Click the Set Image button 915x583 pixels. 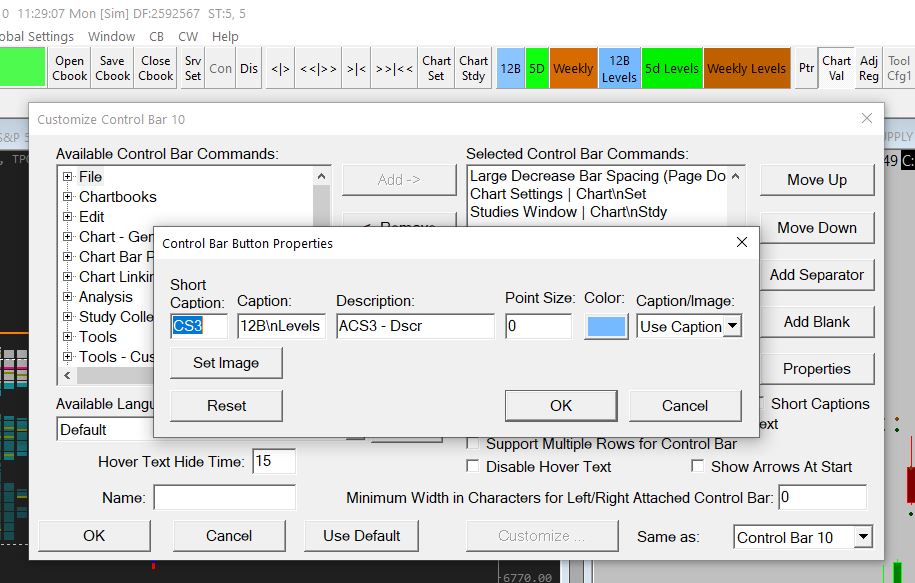(x=226, y=363)
